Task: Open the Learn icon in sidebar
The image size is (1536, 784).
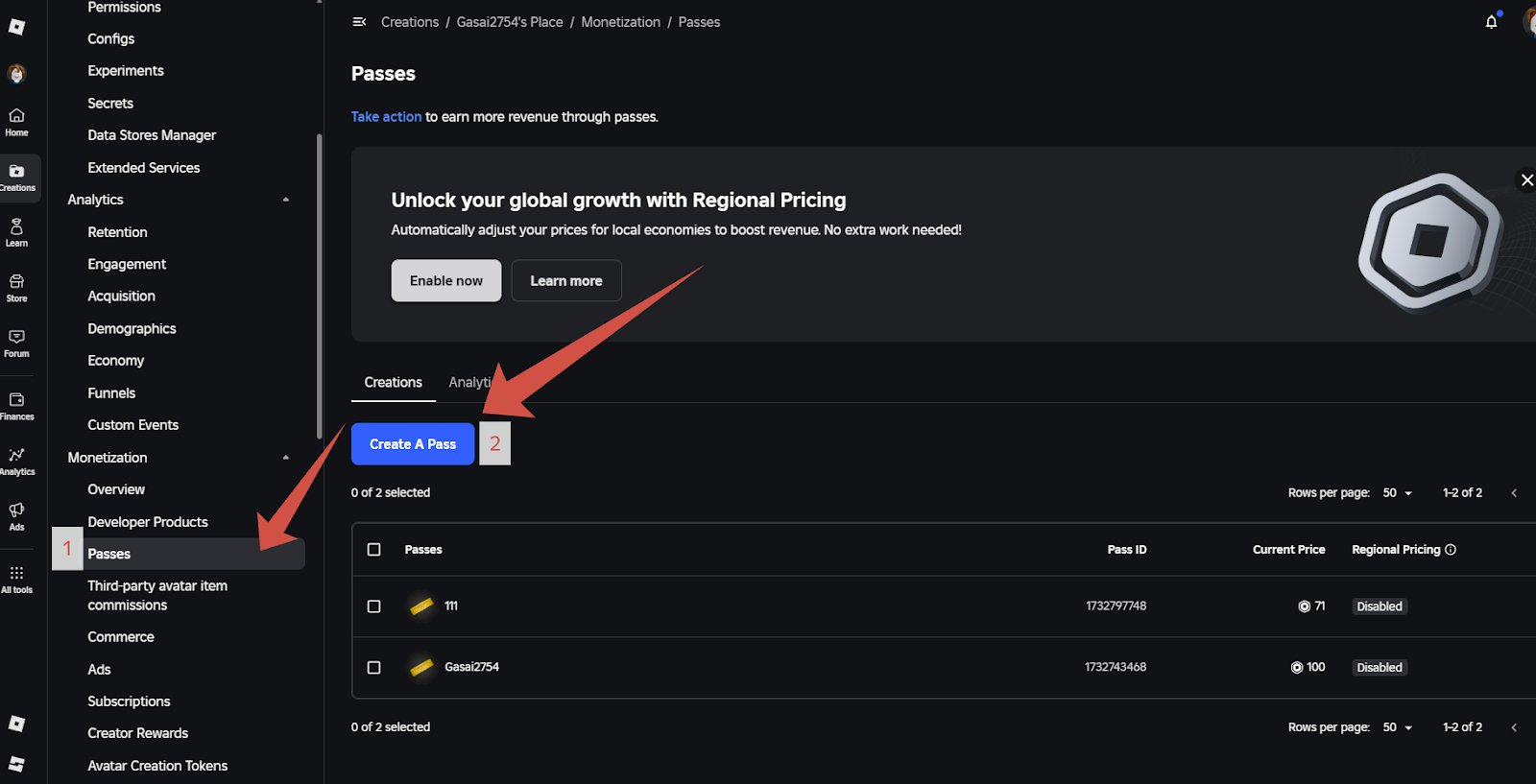Action: tap(16, 232)
